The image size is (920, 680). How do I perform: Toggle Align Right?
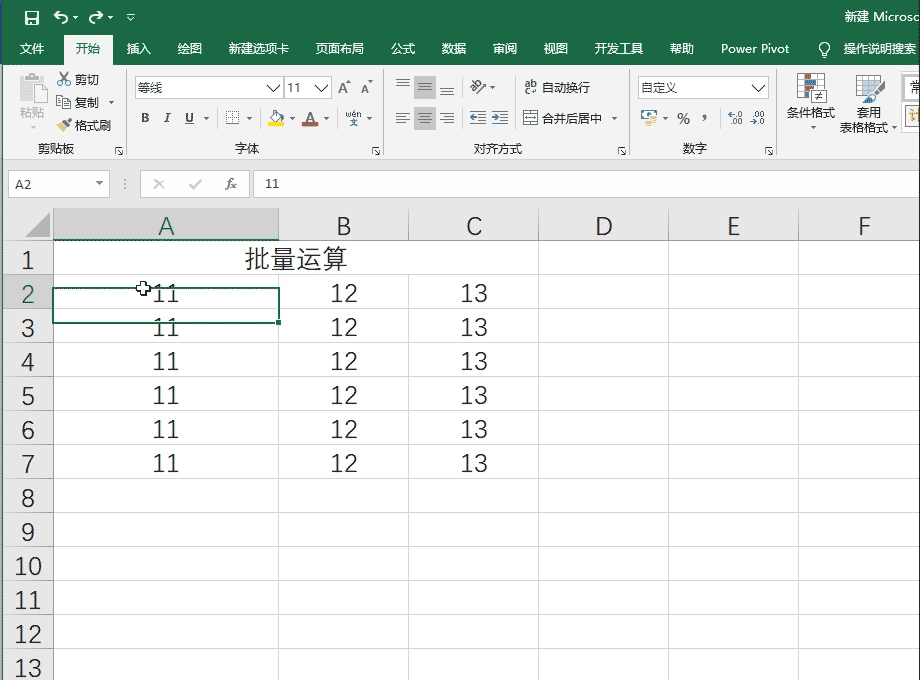[x=447, y=119]
